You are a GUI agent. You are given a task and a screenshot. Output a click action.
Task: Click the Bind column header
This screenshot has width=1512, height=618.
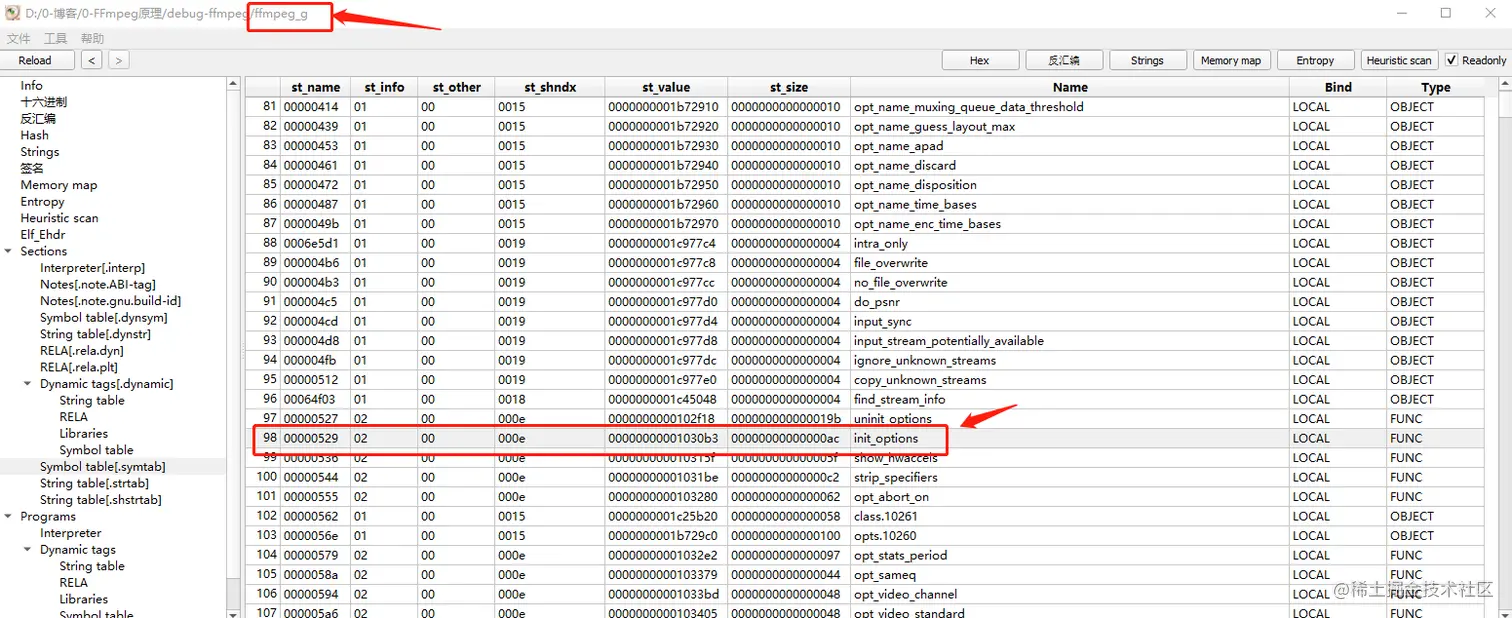(1338, 87)
